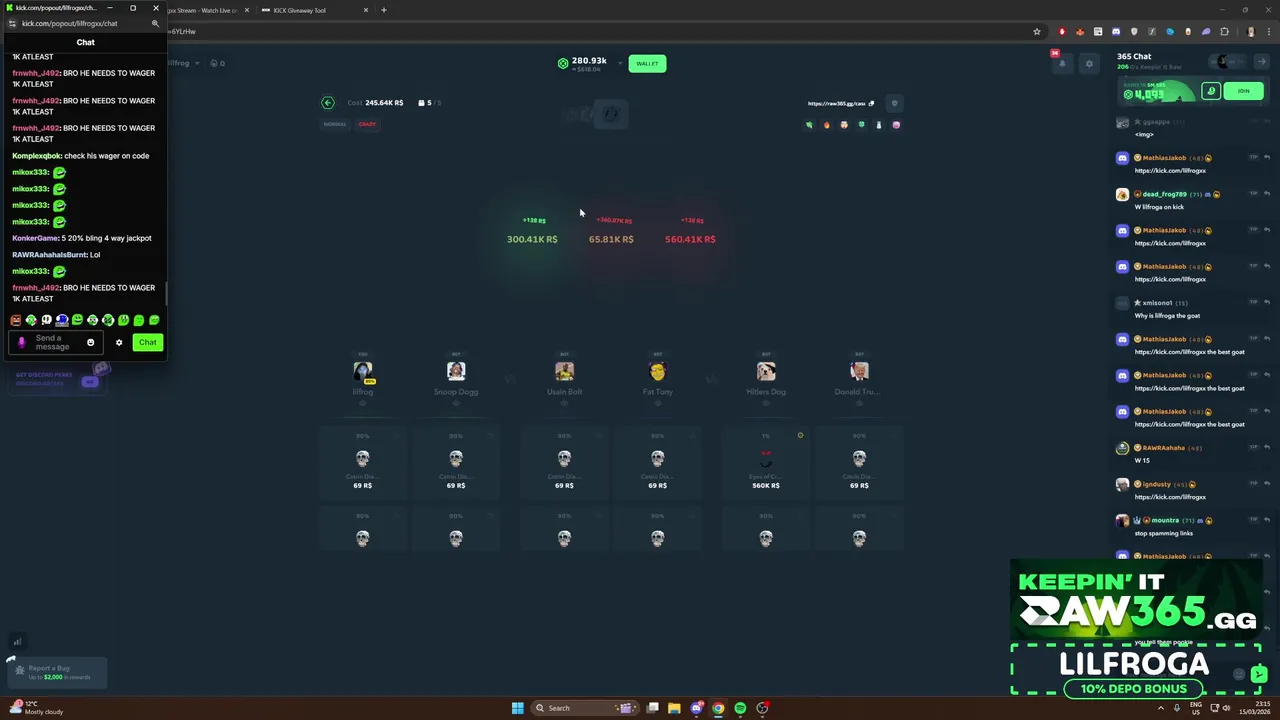Open the Chrome profile avatar
1280x720 pixels.
click(1250, 31)
